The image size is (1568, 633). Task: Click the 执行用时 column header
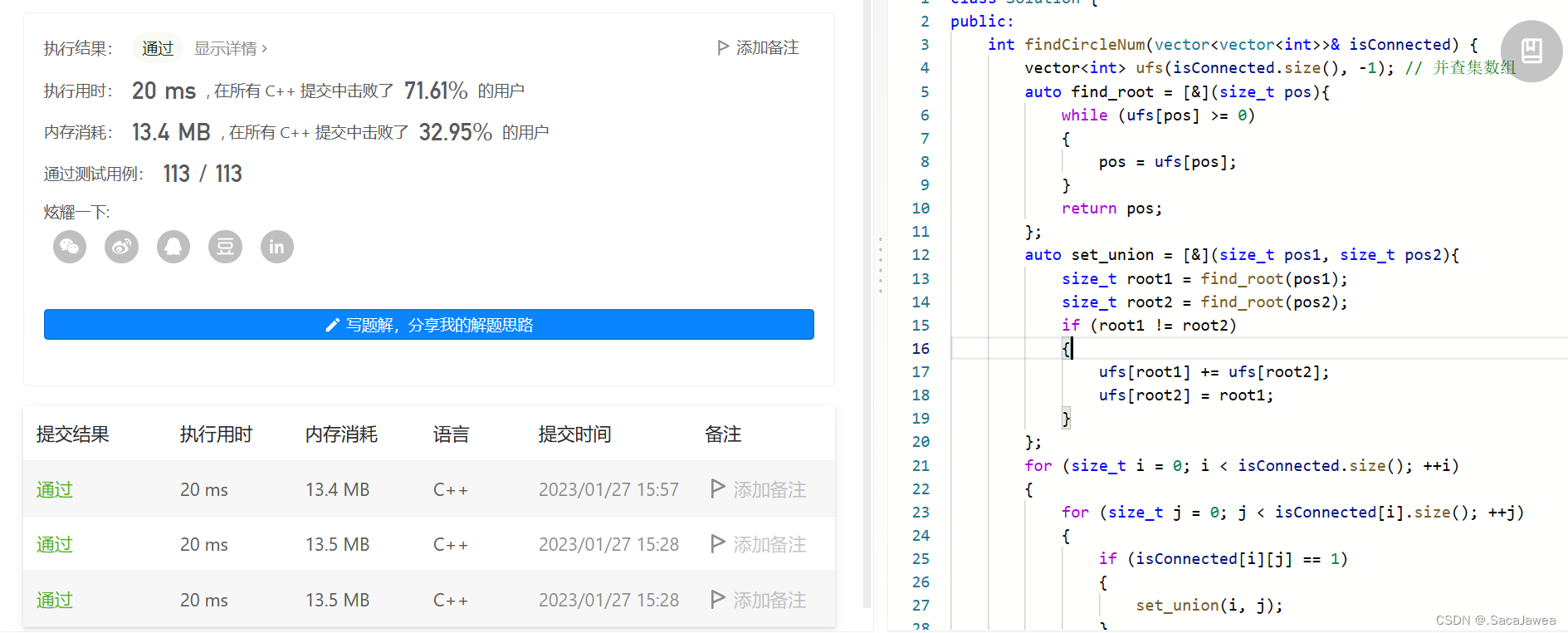pos(216,434)
